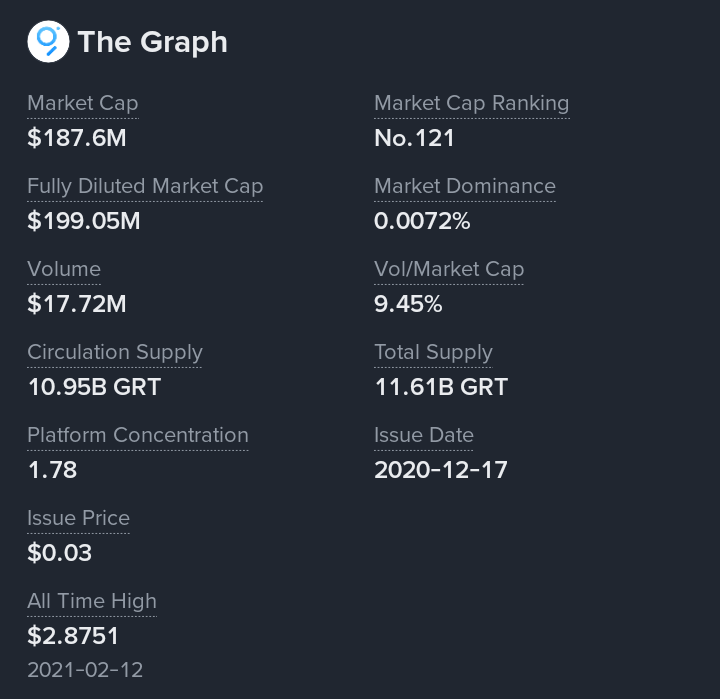Screen dimensions: 720x699
Task: Click the 2020-12-17 issue date value
Action: click(441, 470)
